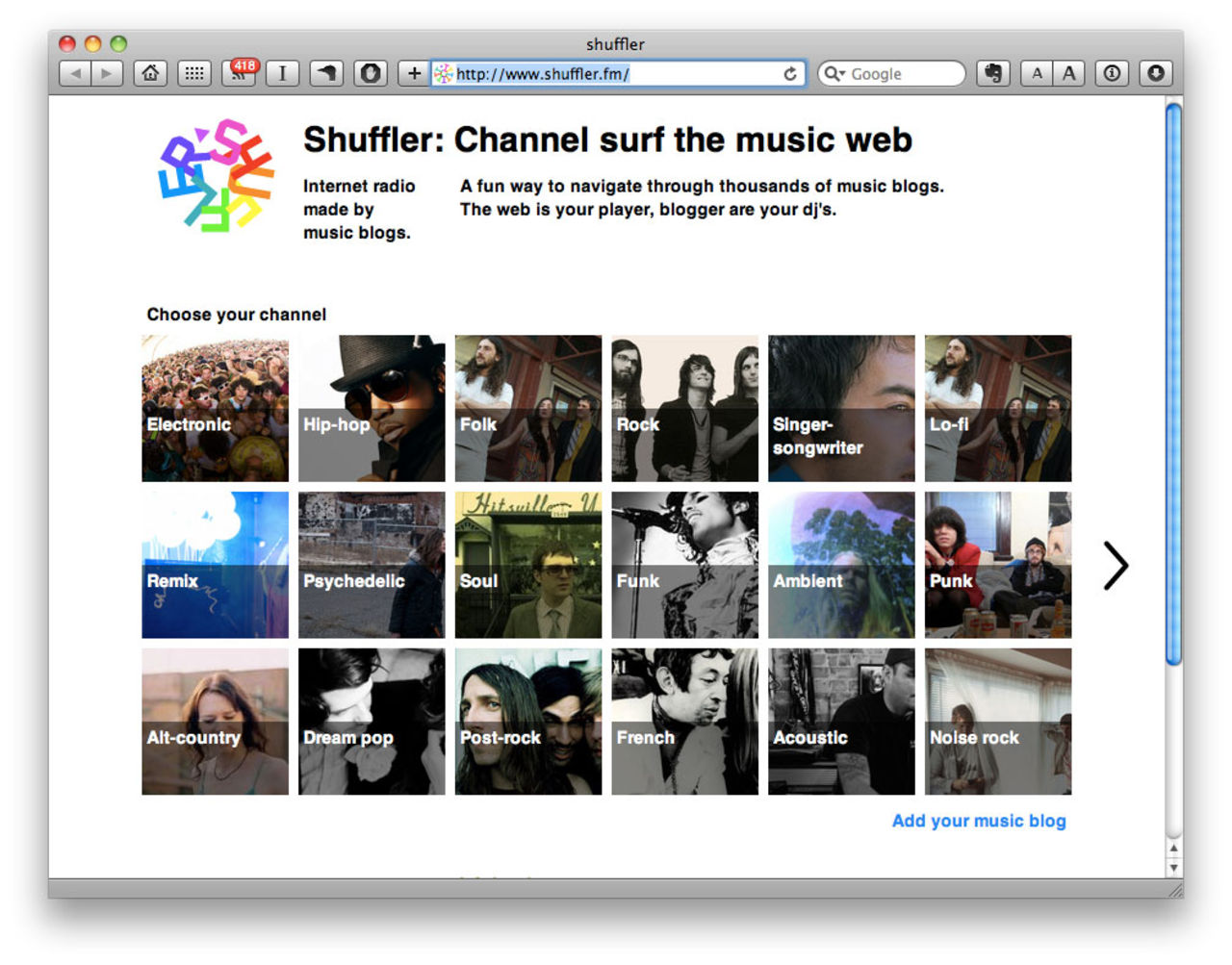Increase text size with large A button
Screen dimensions: 1232x965
(1068, 73)
